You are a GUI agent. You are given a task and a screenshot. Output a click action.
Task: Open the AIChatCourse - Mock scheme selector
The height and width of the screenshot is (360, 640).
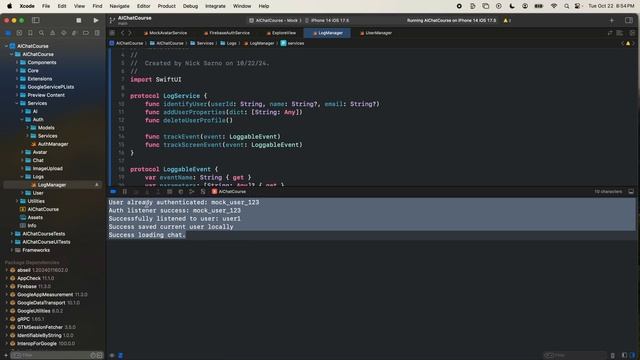tap(273, 20)
